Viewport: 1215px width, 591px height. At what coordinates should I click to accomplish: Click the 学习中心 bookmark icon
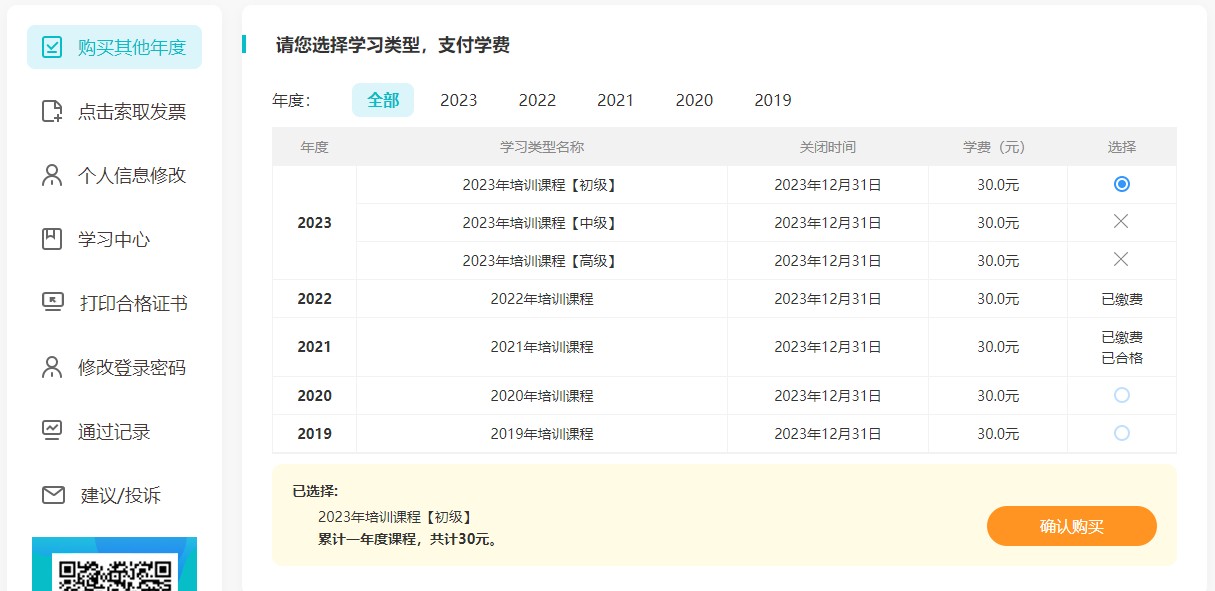click(50, 238)
